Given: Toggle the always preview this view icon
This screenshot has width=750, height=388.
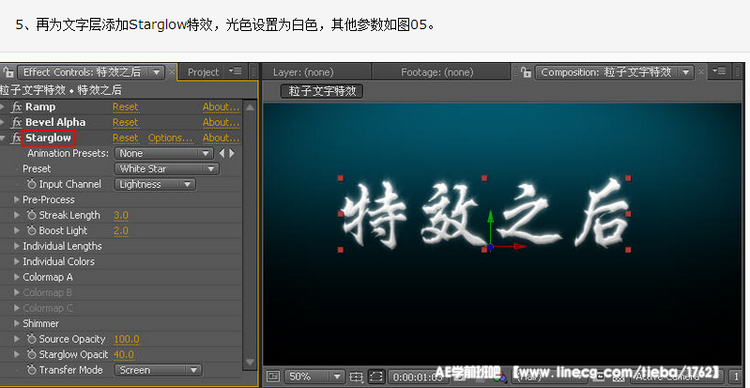Looking at the screenshot, I should [273, 377].
